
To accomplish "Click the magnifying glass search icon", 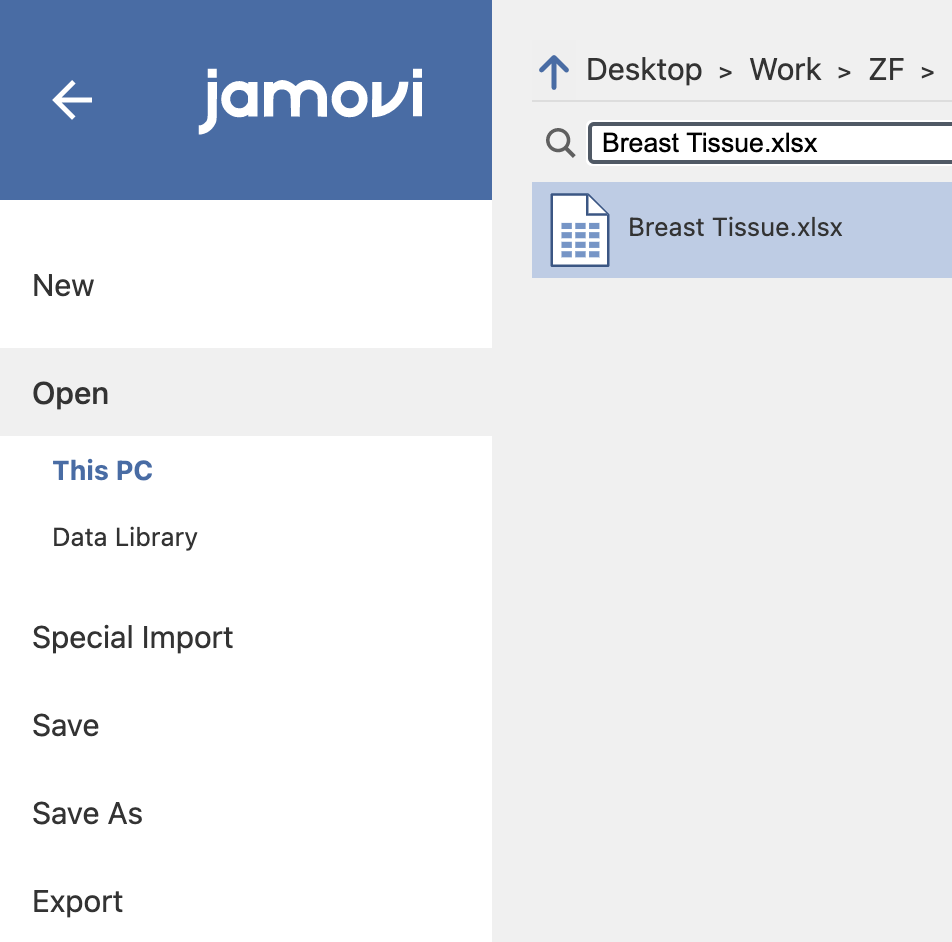I will [560, 143].
